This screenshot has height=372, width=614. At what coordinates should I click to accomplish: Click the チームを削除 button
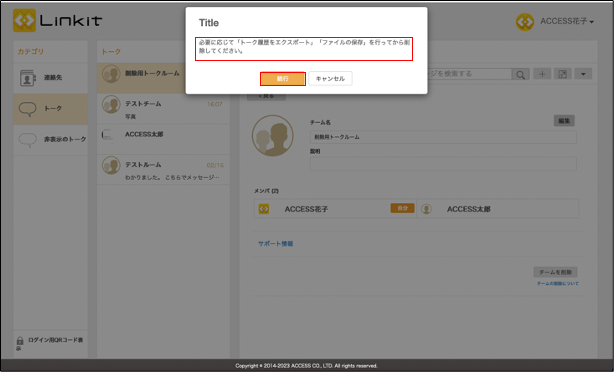pyautogui.click(x=555, y=272)
